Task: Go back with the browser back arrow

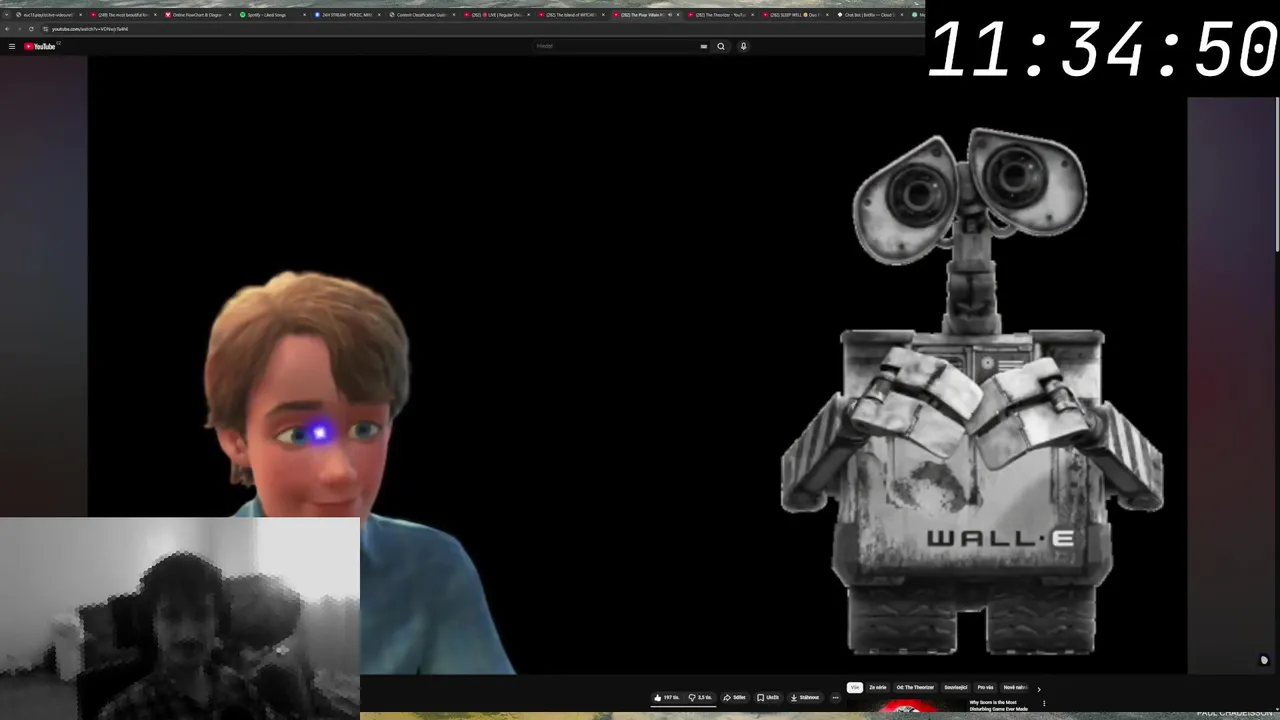Action: click(7, 29)
